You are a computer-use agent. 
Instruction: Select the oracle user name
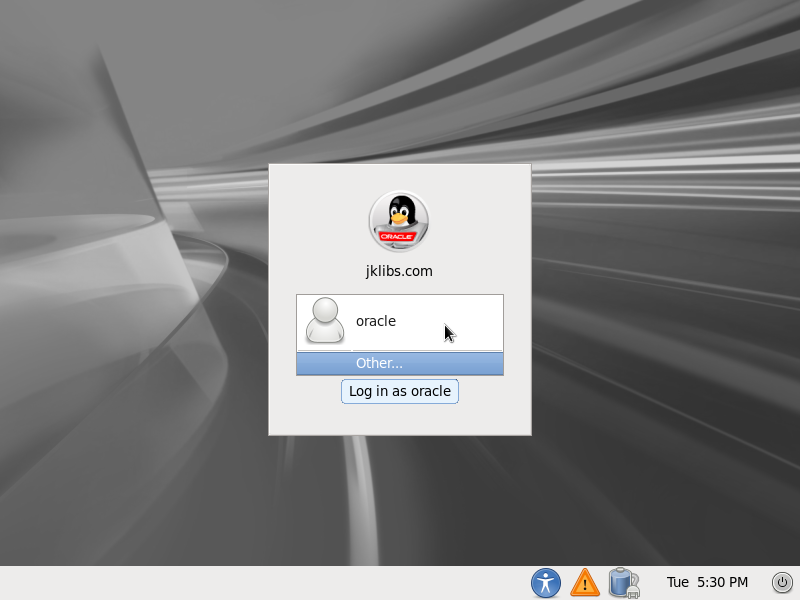(x=376, y=321)
